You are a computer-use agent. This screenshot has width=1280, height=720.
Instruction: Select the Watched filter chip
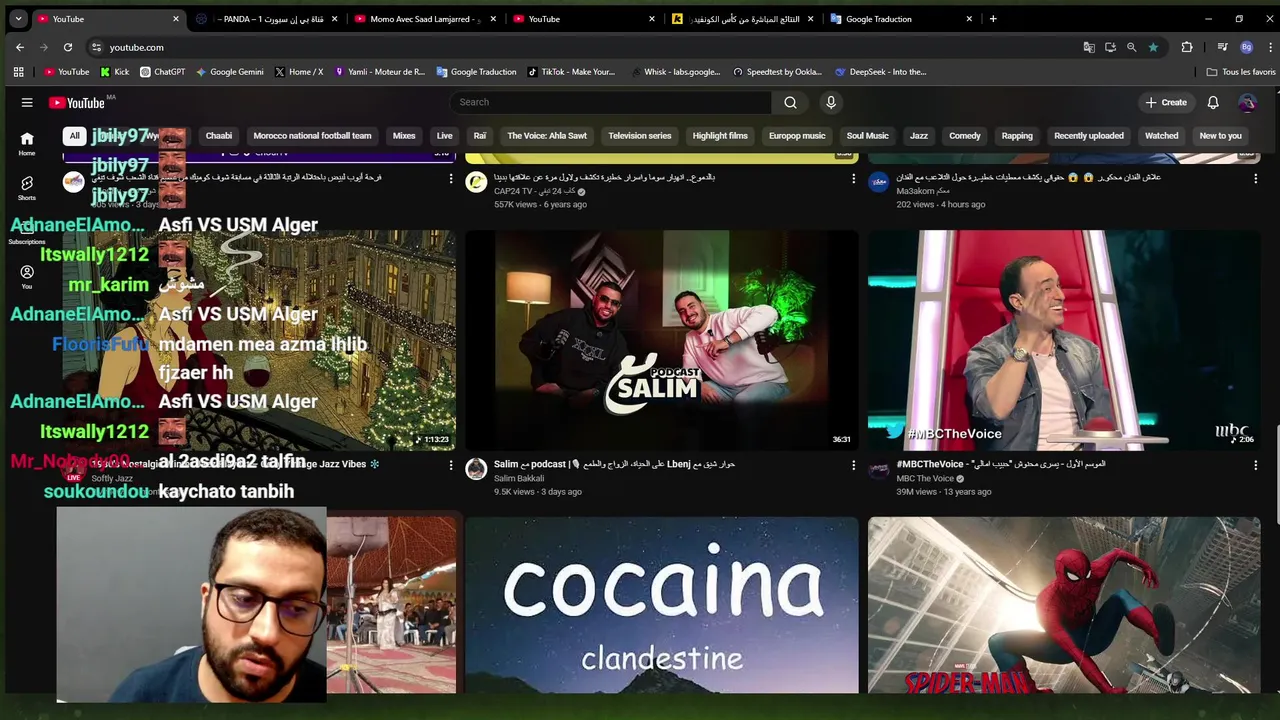click(x=1161, y=136)
